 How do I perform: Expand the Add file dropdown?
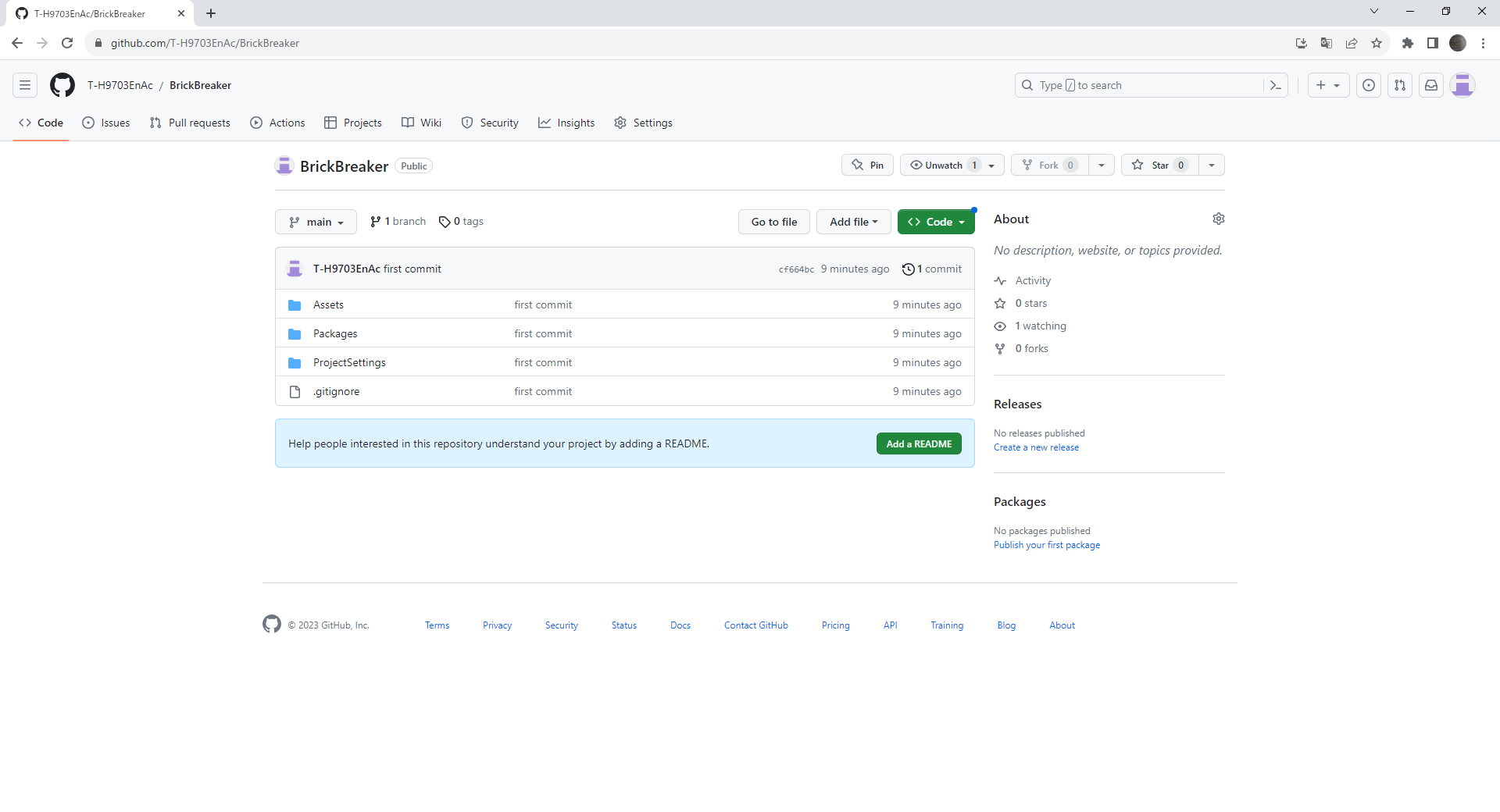point(853,222)
